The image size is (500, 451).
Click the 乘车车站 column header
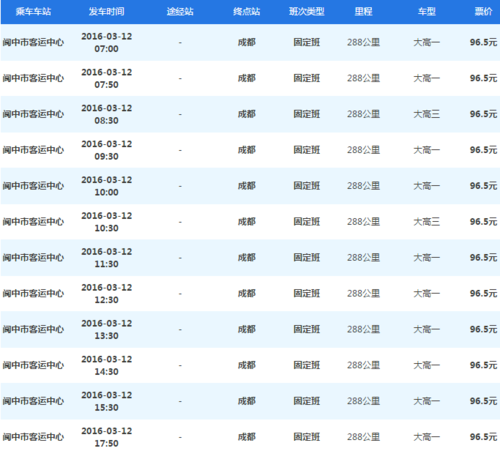click(33, 12)
